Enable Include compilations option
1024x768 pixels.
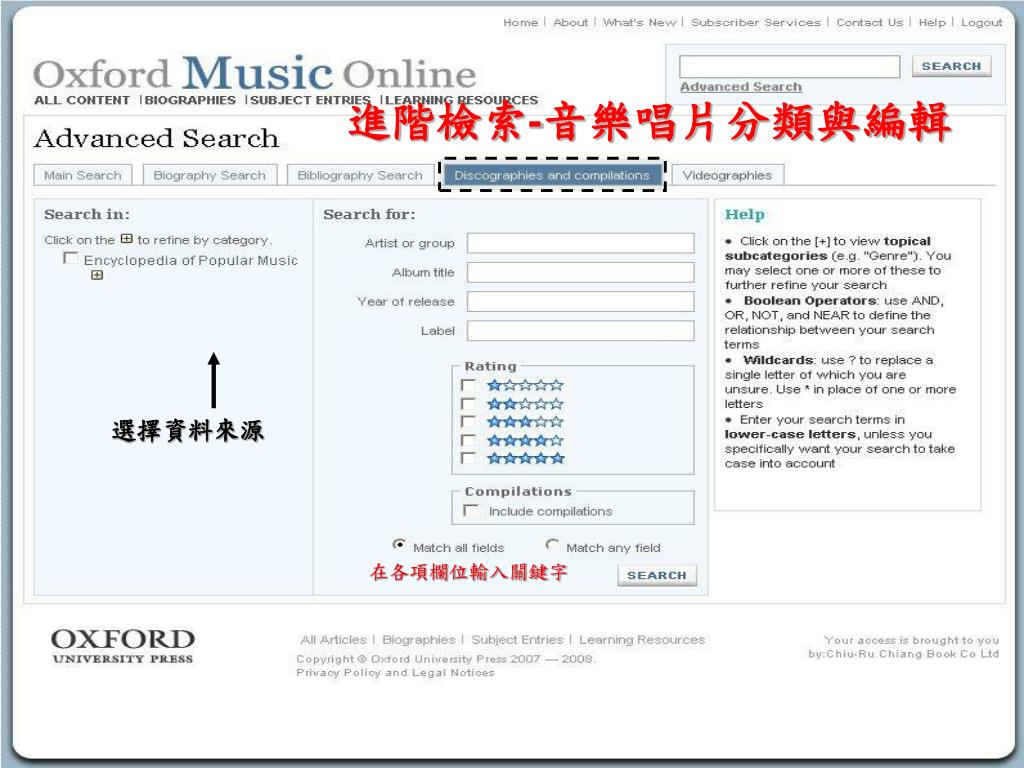[x=471, y=510]
